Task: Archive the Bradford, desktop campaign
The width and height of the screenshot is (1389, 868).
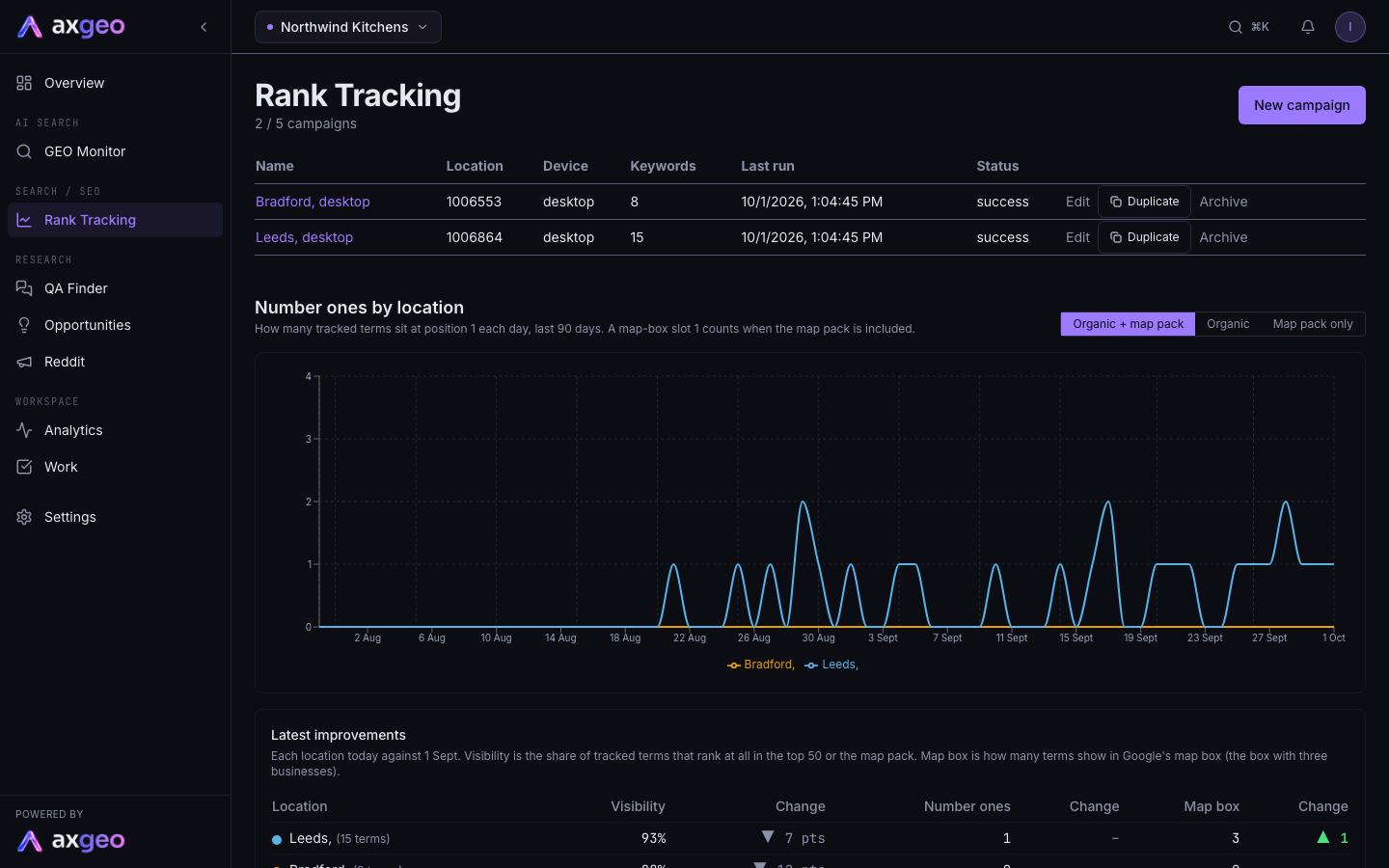Action: [1223, 202]
